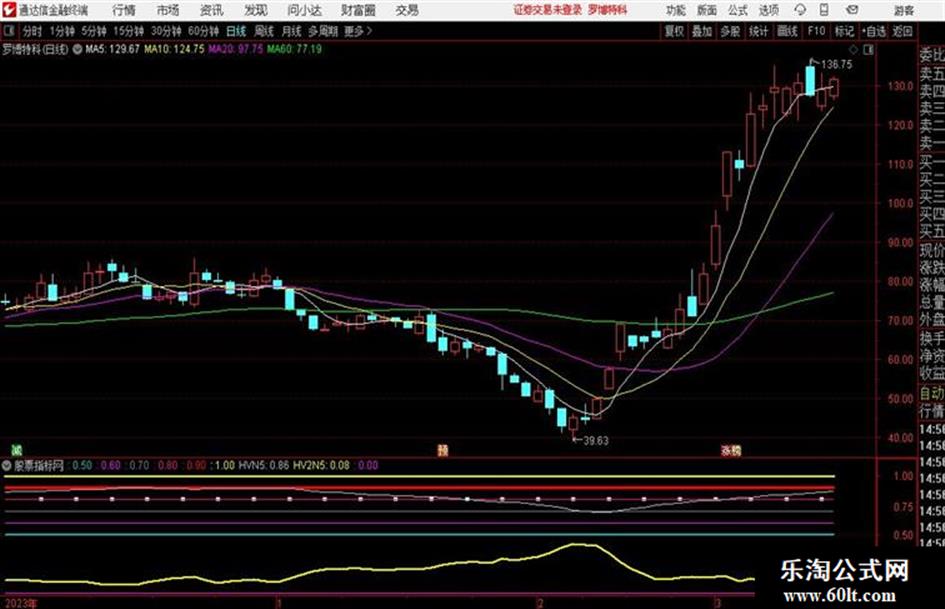
Task: Open the F10 company info button
Action: point(816,31)
